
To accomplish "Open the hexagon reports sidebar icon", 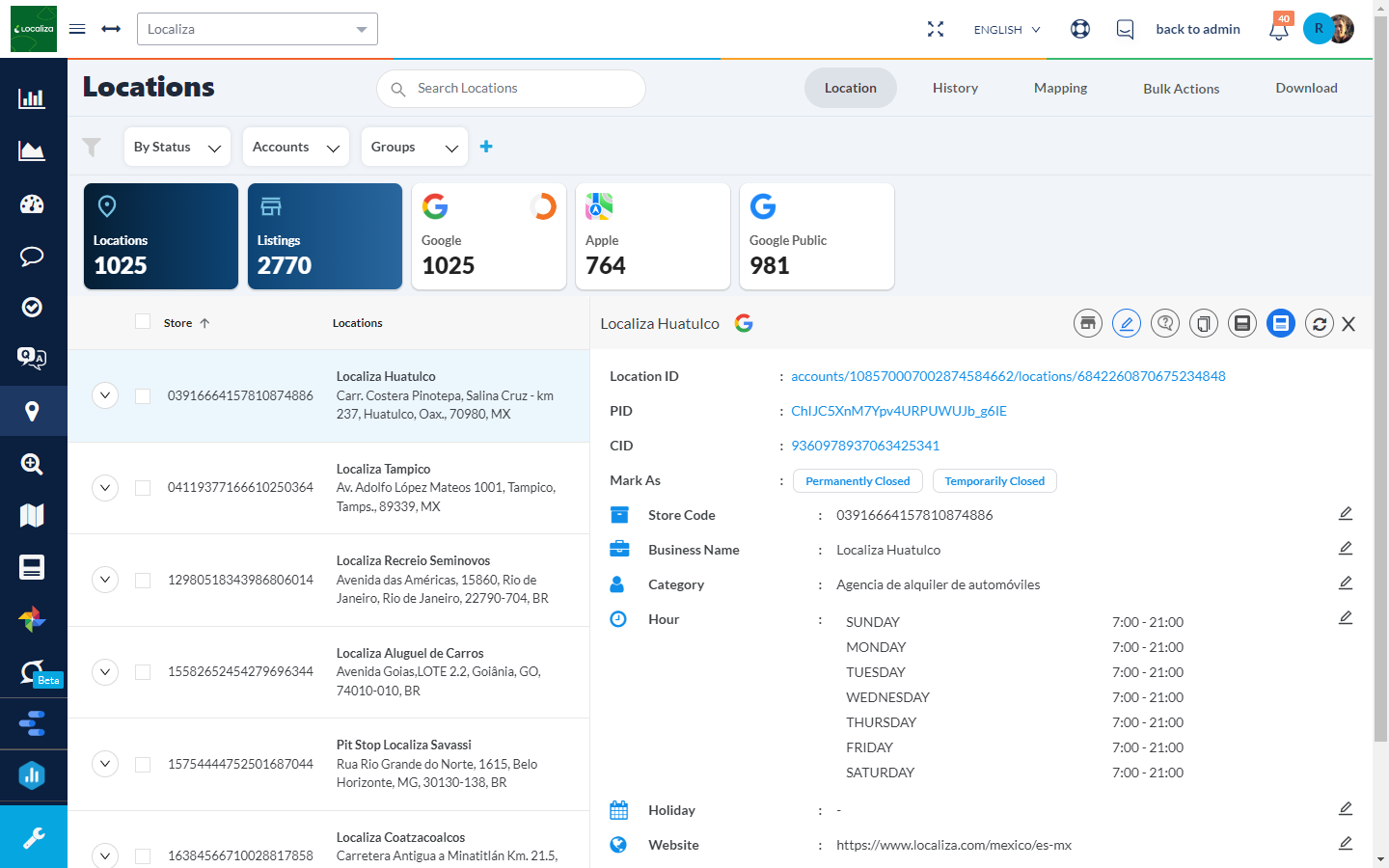I will [32, 775].
